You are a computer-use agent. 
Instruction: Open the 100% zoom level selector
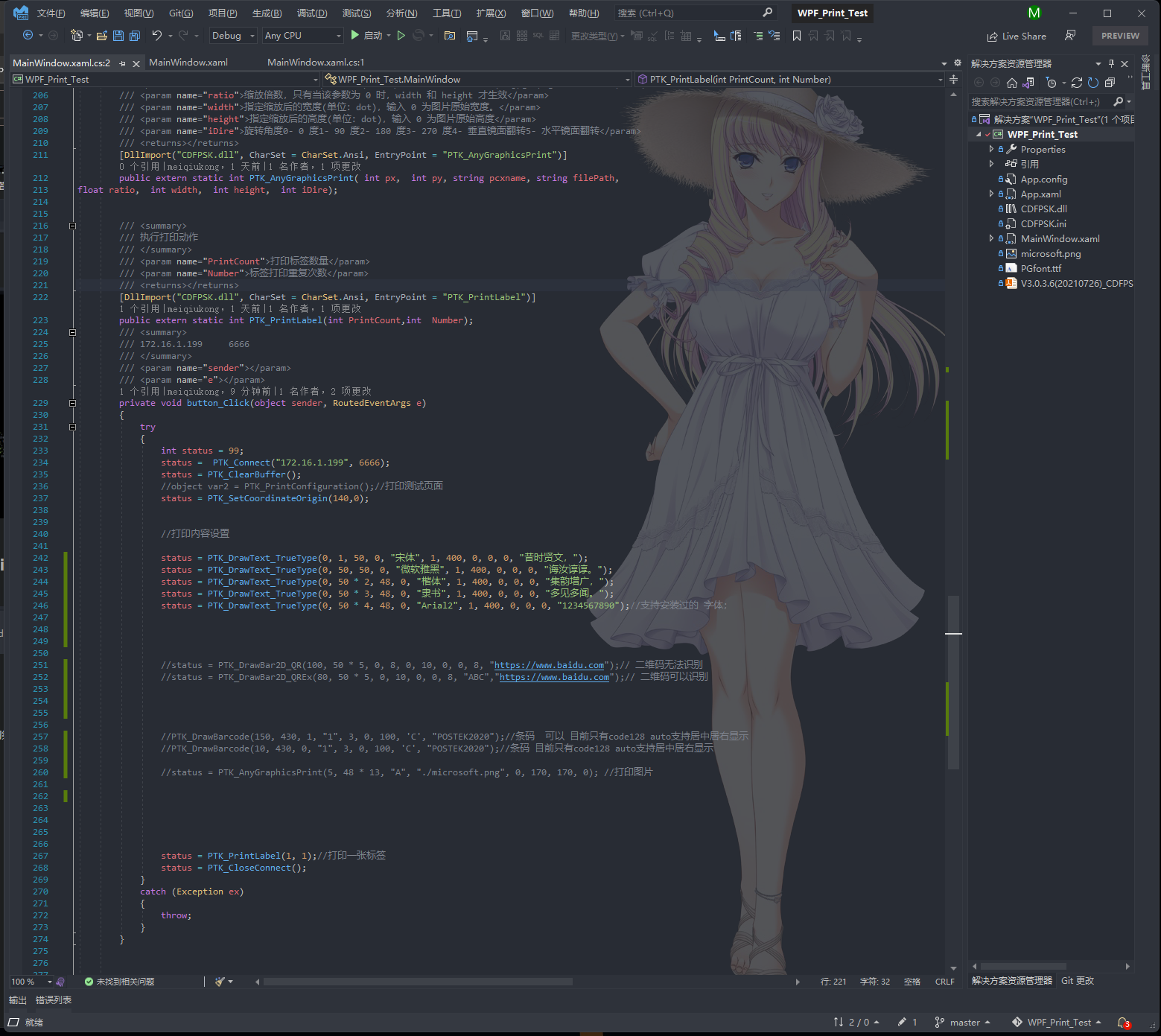click(30, 982)
